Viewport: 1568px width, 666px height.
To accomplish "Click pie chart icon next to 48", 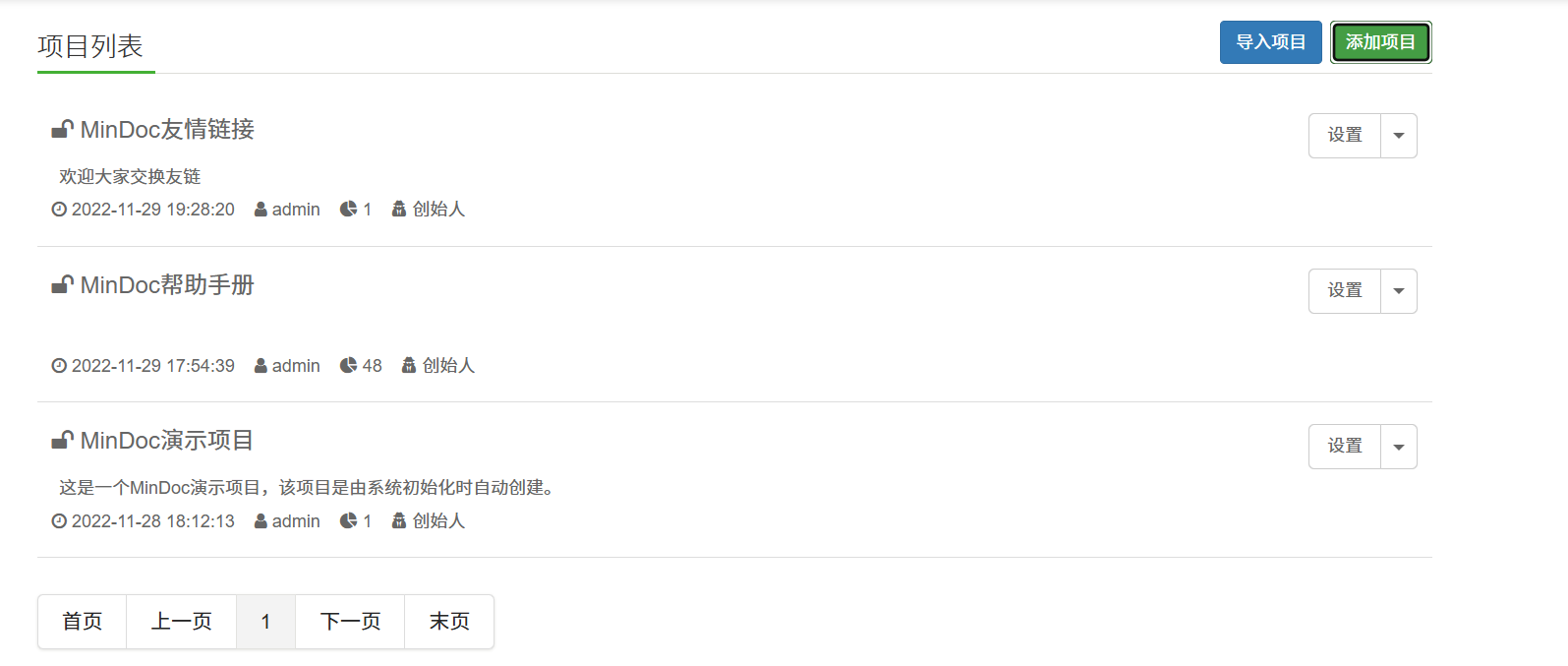I will pyautogui.click(x=348, y=366).
